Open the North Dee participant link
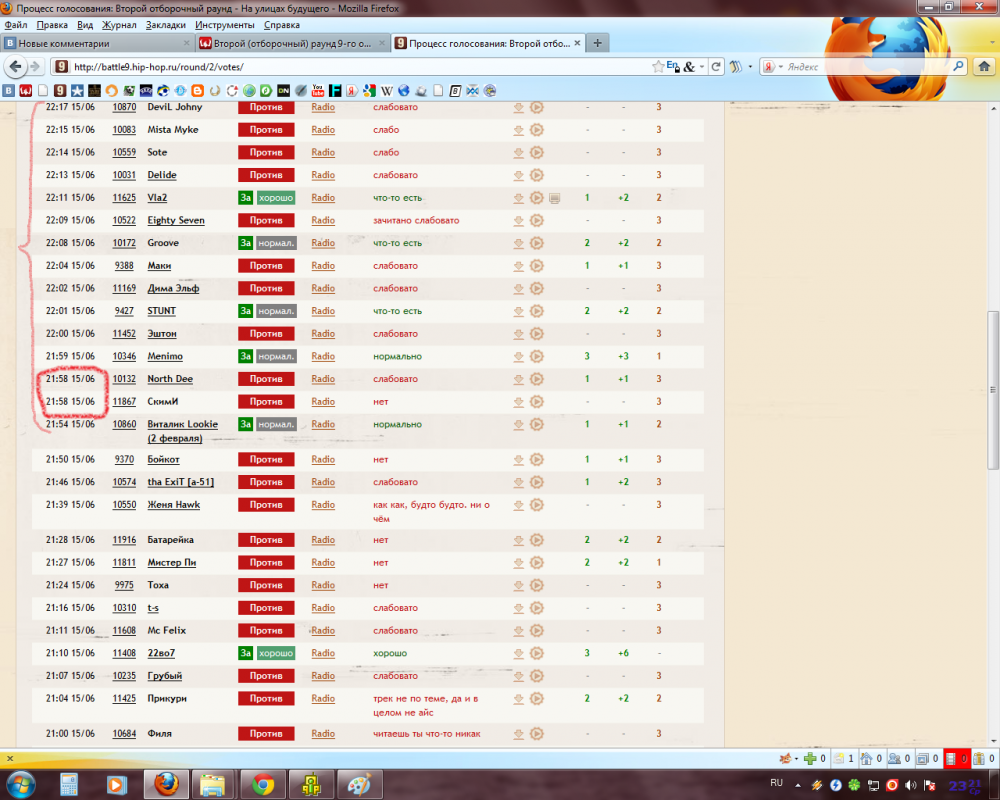Screen dimensions: 1000x800 pos(170,379)
